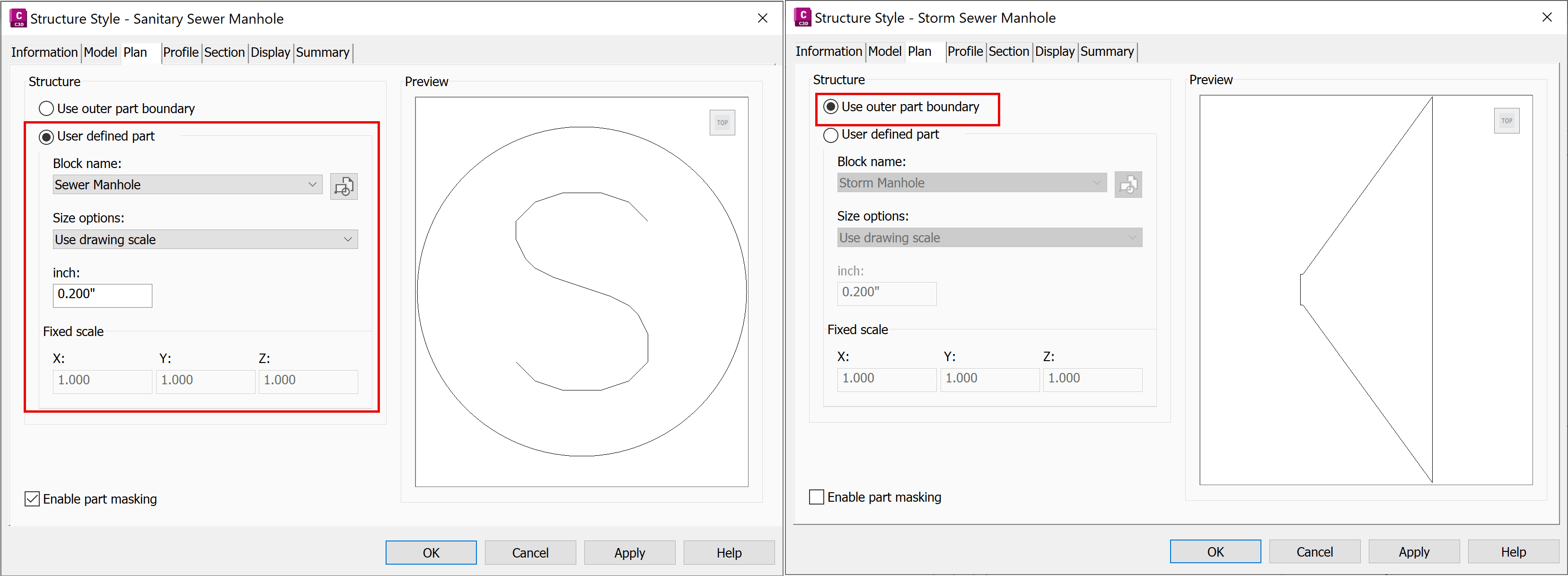Click the S manhole preview in Sanitary dialog
1568x576 pixels.
(x=581, y=291)
